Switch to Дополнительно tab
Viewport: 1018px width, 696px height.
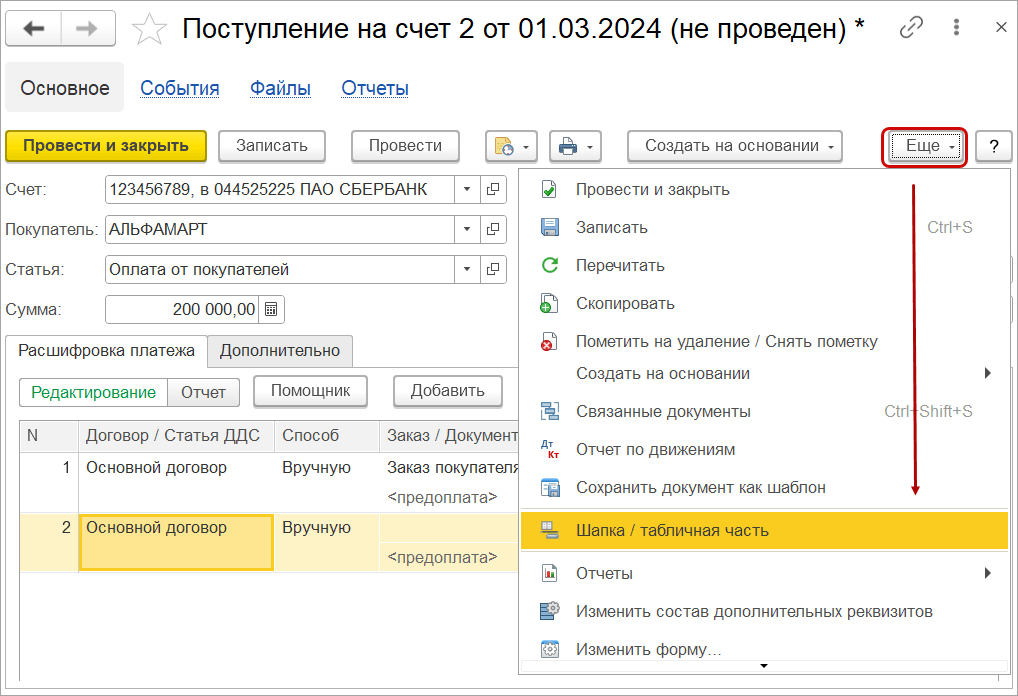tap(280, 351)
